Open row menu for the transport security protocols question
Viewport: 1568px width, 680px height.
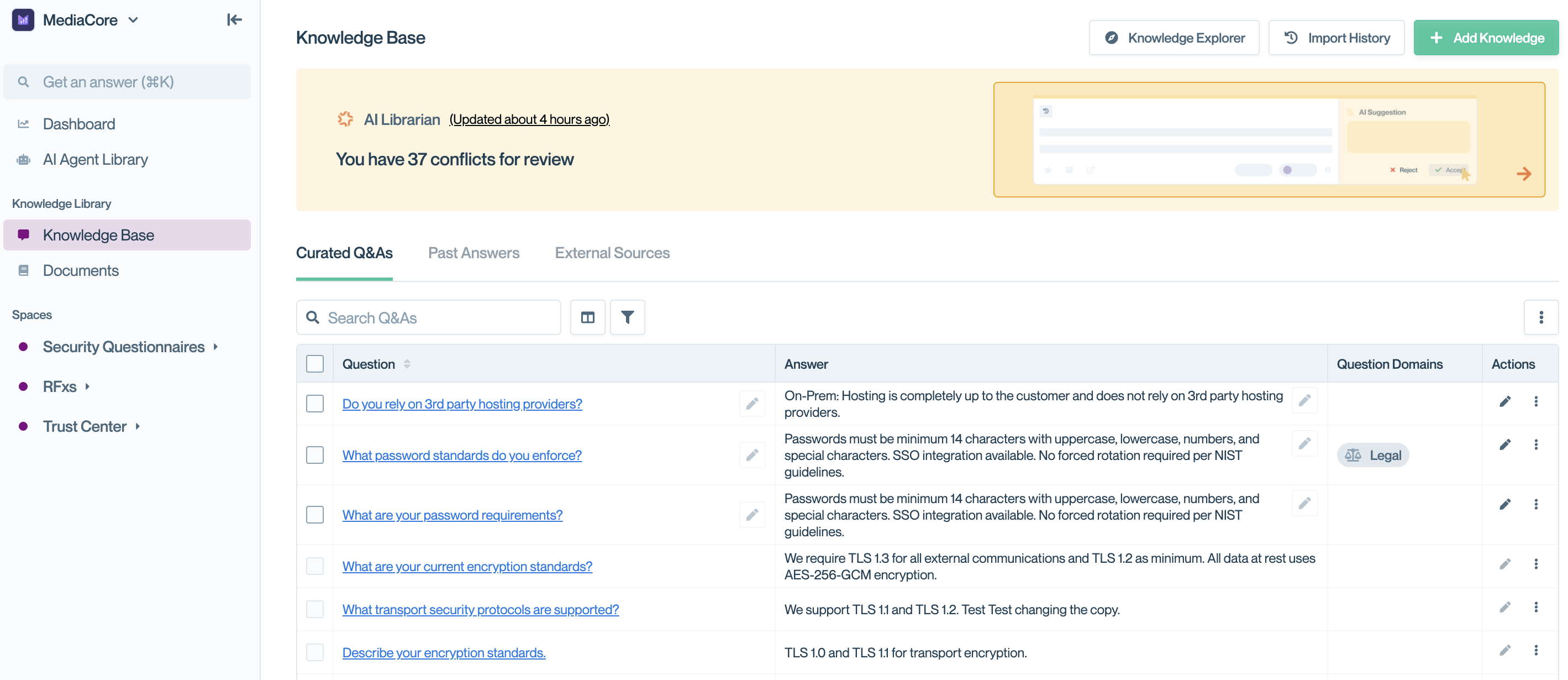coord(1536,608)
